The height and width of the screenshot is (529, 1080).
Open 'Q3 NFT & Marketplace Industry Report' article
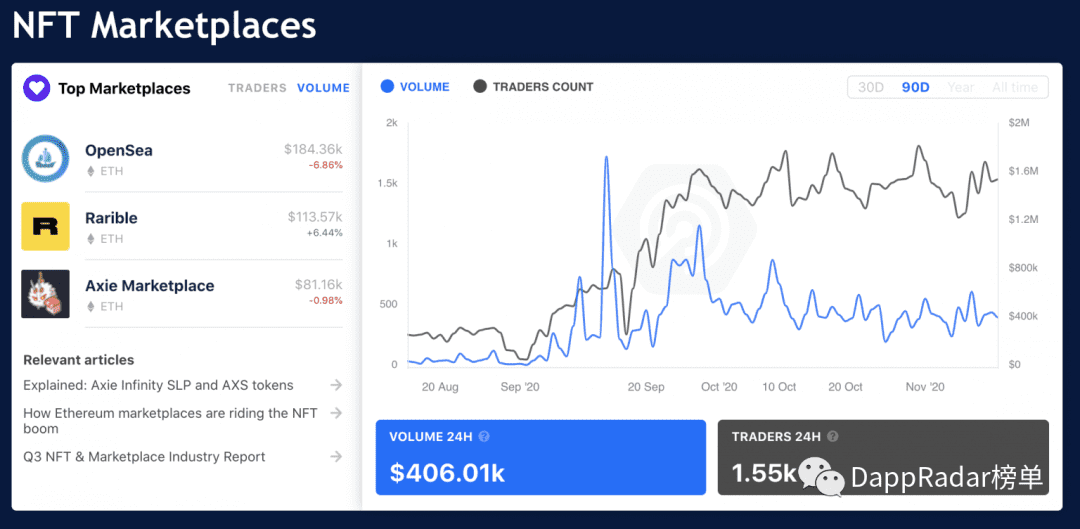point(144,457)
